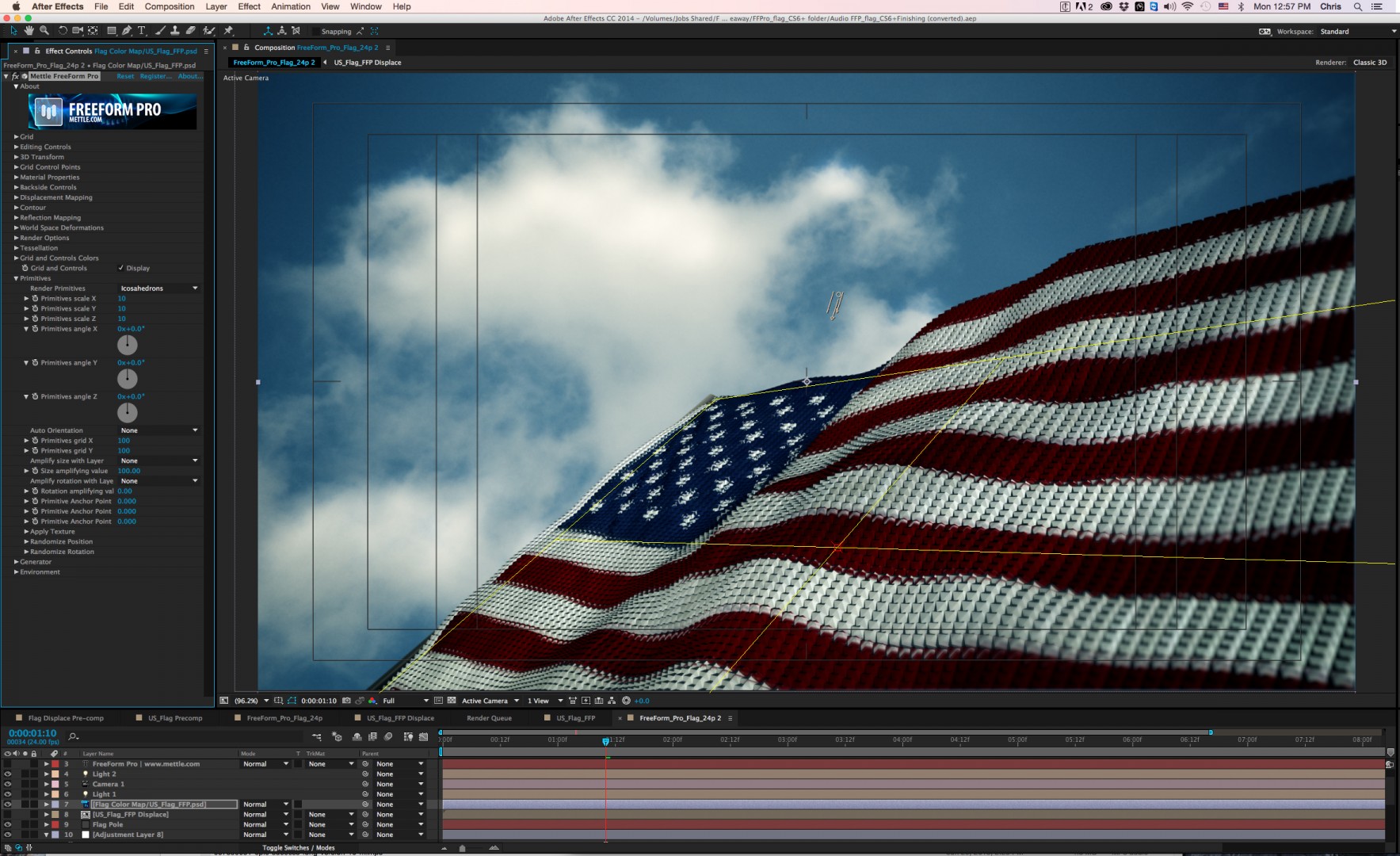Open the Render Queue panel
Image resolution: width=1400 pixels, height=856 pixels.
[x=490, y=718]
